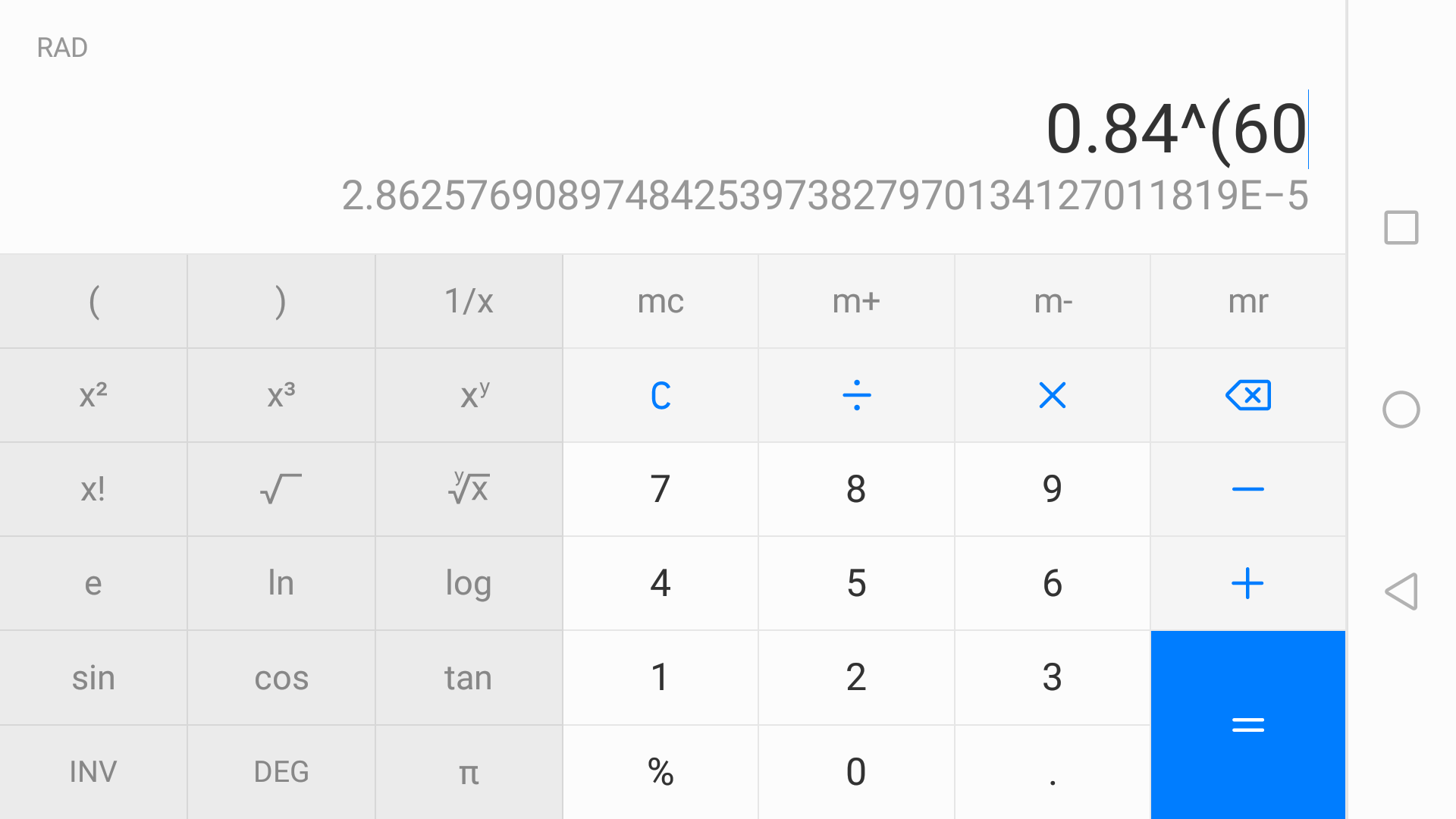
Task: Clear the expression with C
Action: click(661, 395)
